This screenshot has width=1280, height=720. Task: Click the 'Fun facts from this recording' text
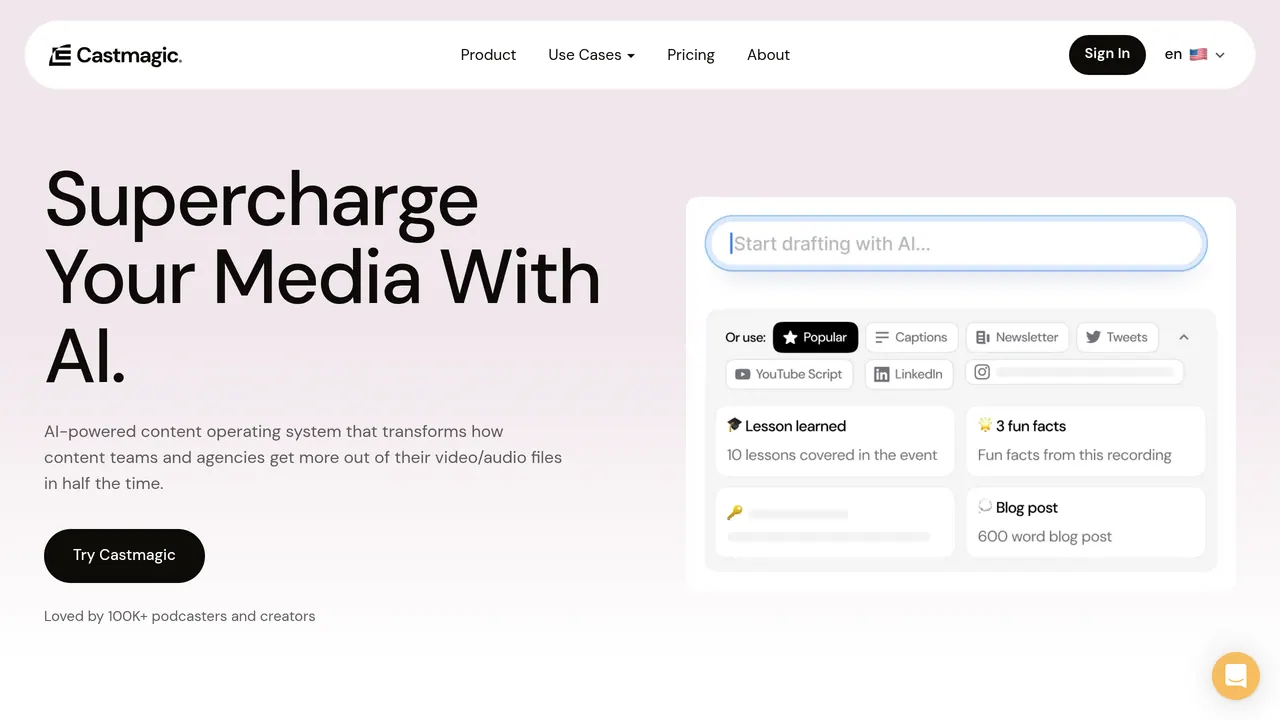[1075, 455]
